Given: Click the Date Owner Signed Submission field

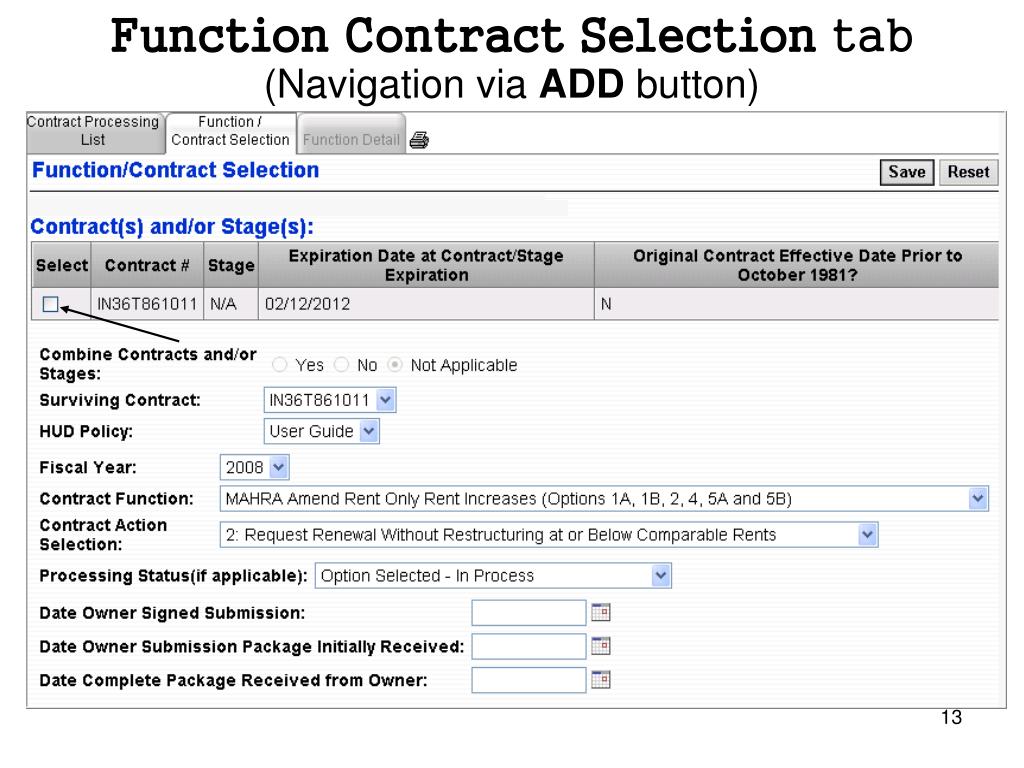Looking at the screenshot, I should pyautogui.click(x=528, y=612).
